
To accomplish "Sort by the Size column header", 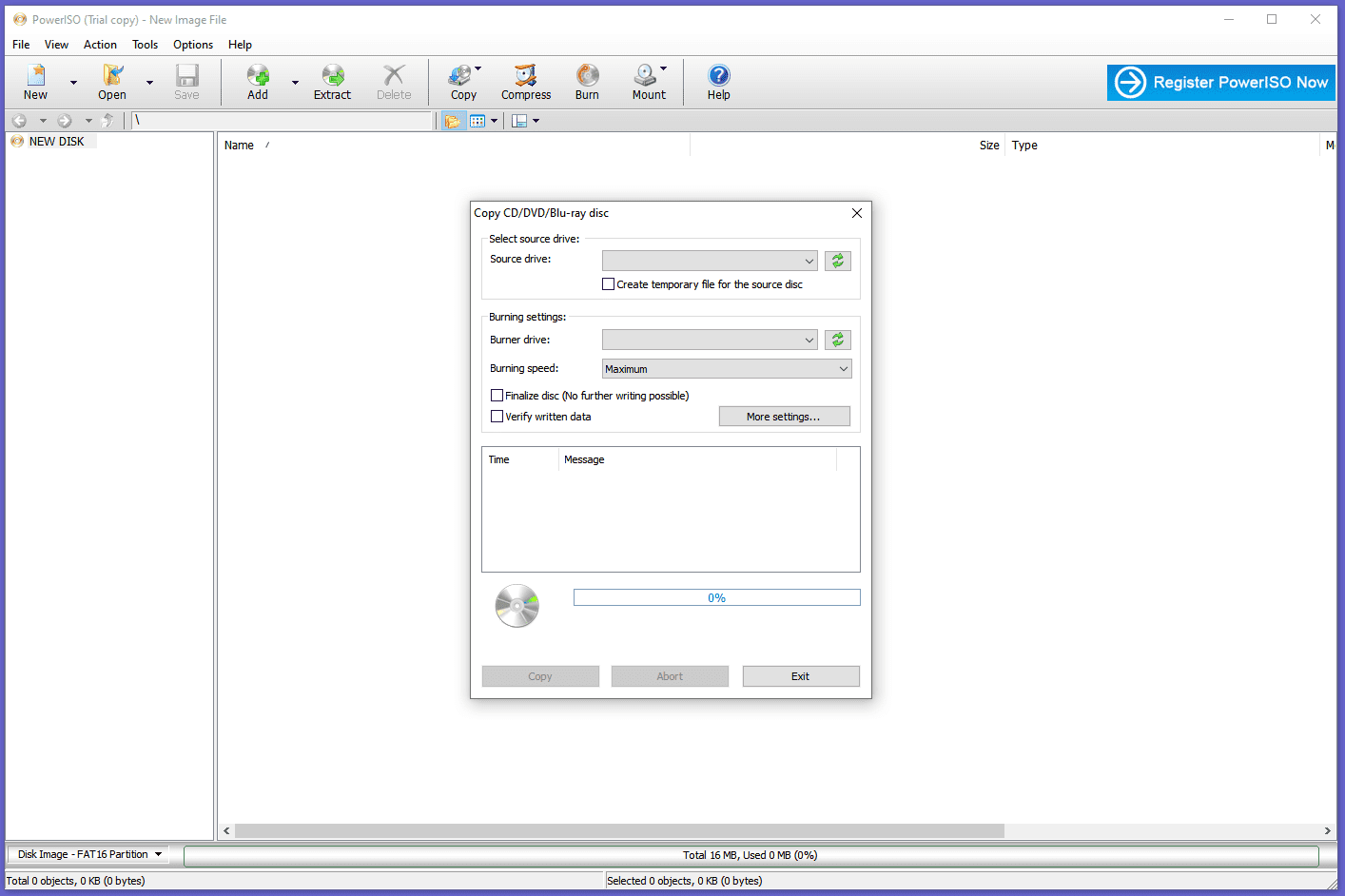I will [847, 146].
